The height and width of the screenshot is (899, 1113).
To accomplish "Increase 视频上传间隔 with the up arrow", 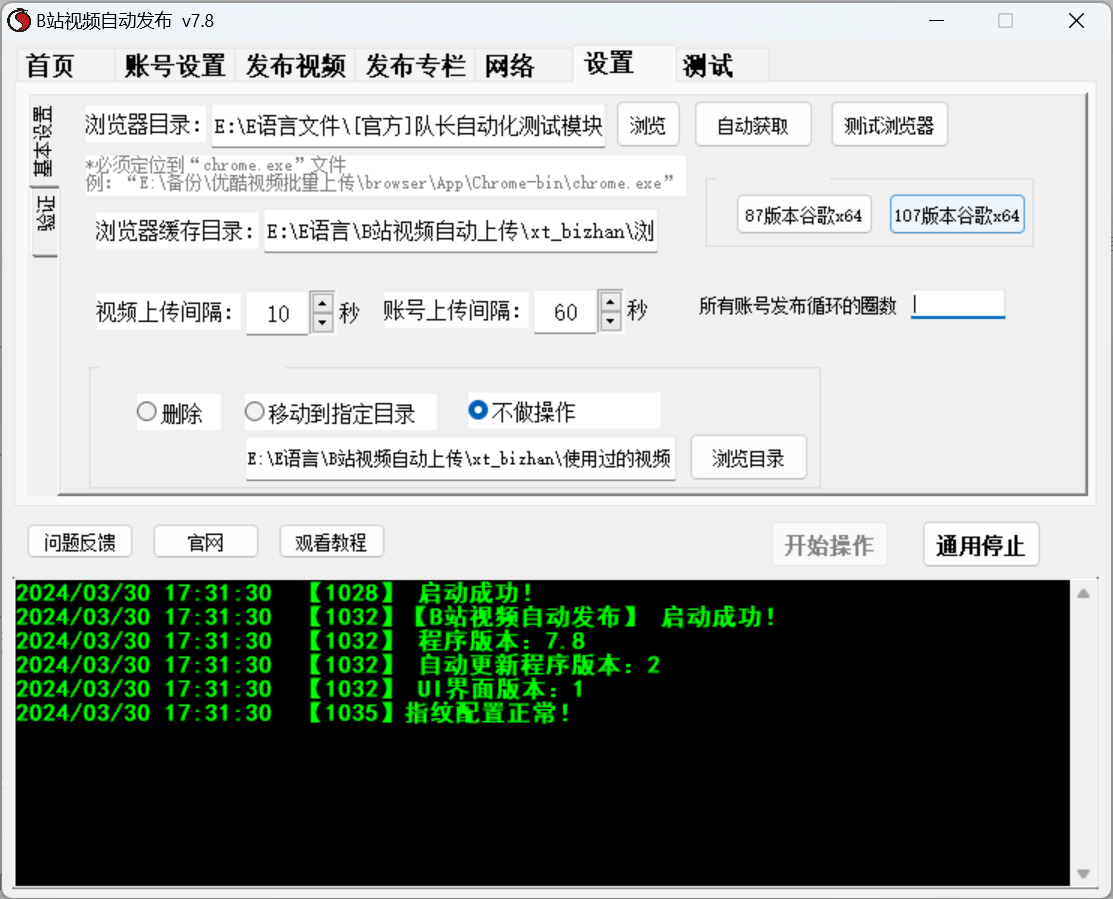I will click(322, 303).
